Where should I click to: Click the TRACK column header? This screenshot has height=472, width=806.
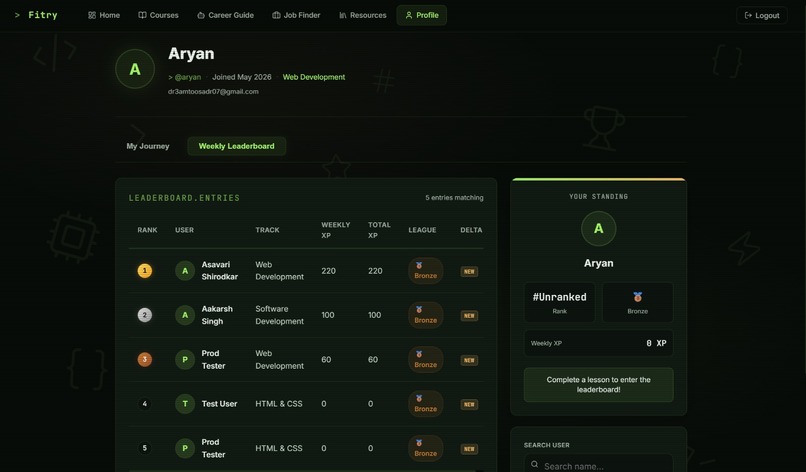[267, 230]
